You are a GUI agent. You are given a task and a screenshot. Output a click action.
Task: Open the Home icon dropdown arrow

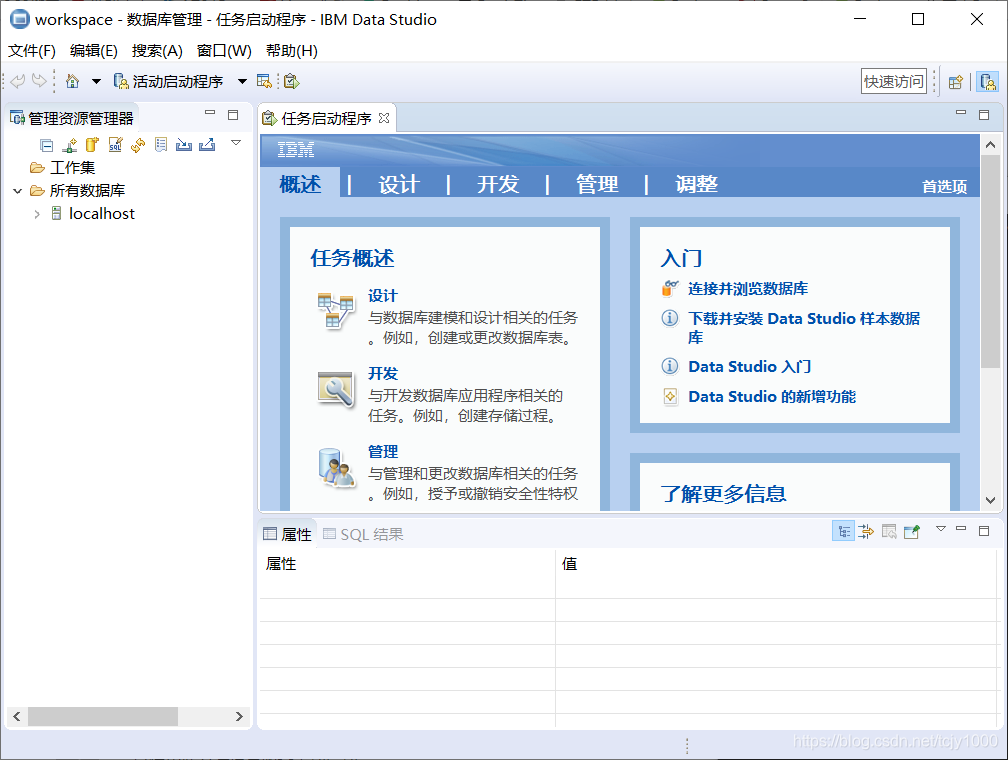coord(96,81)
